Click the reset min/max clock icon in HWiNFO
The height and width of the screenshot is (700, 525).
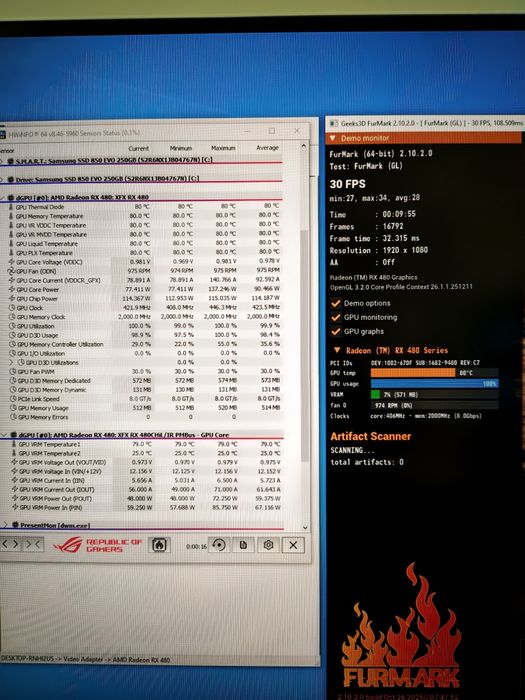click(218, 545)
